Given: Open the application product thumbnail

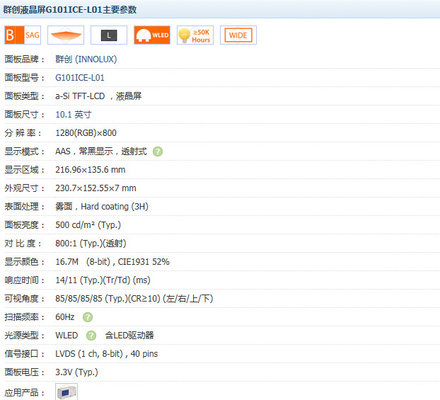Looking at the screenshot, I should click(x=66, y=392).
